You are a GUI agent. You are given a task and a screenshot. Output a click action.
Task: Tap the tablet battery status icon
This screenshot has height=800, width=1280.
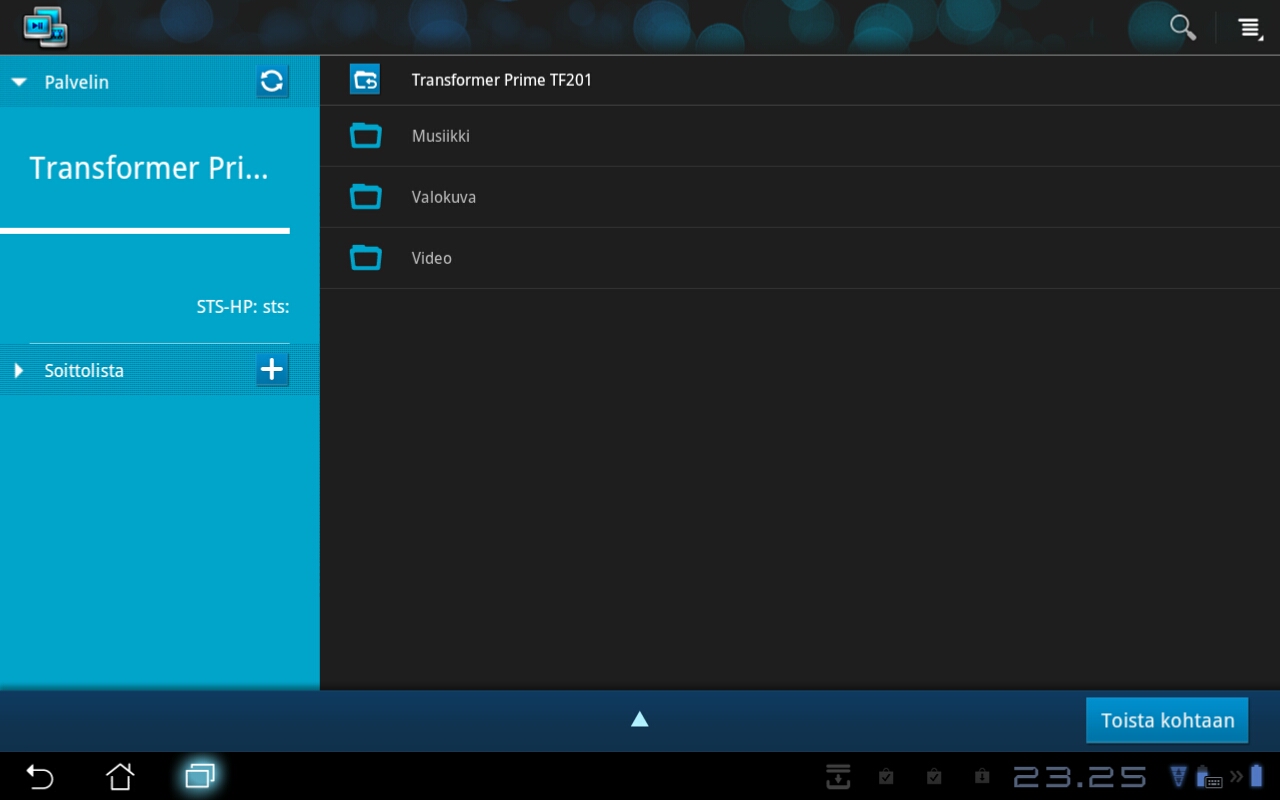coord(1256,776)
